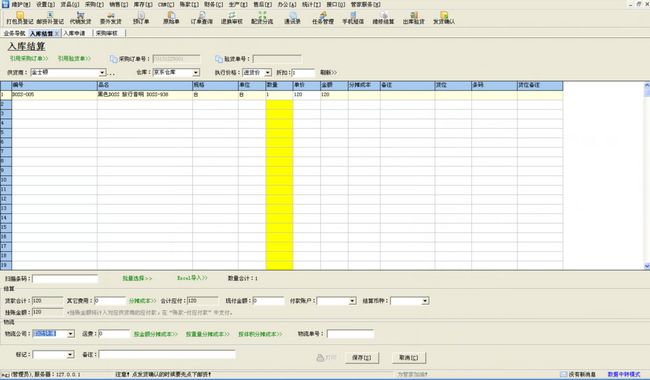Focus the 扫描条码 input field
Screen dimensions: 650x380
[x=65, y=278]
